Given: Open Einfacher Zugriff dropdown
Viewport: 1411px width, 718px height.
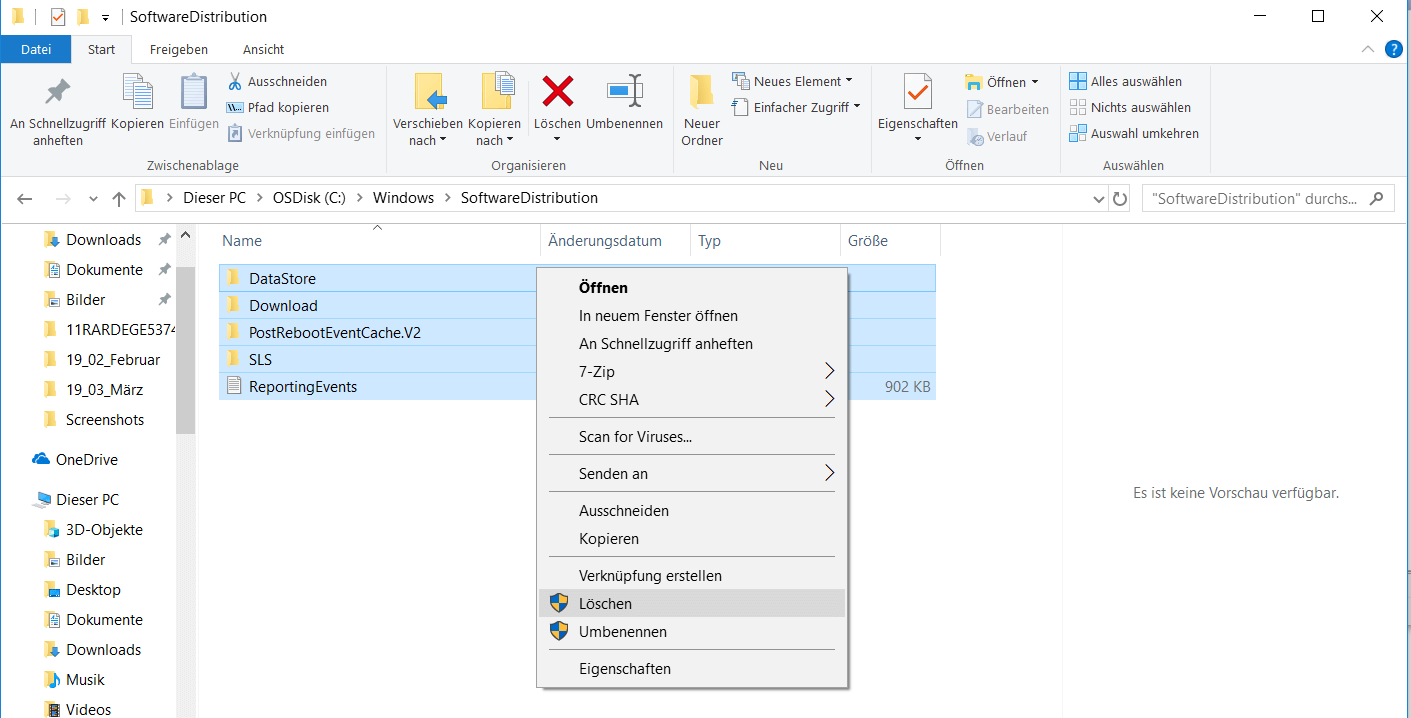Looking at the screenshot, I should point(796,107).
